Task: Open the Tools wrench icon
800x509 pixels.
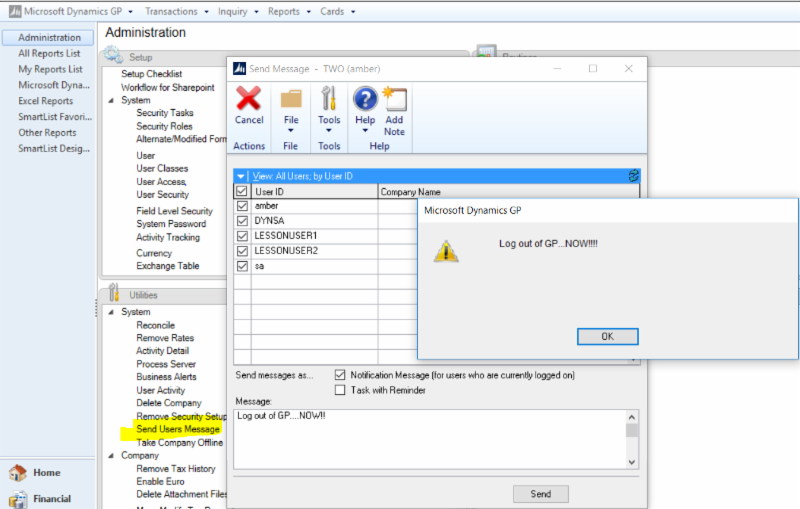Action: point(329,98)
